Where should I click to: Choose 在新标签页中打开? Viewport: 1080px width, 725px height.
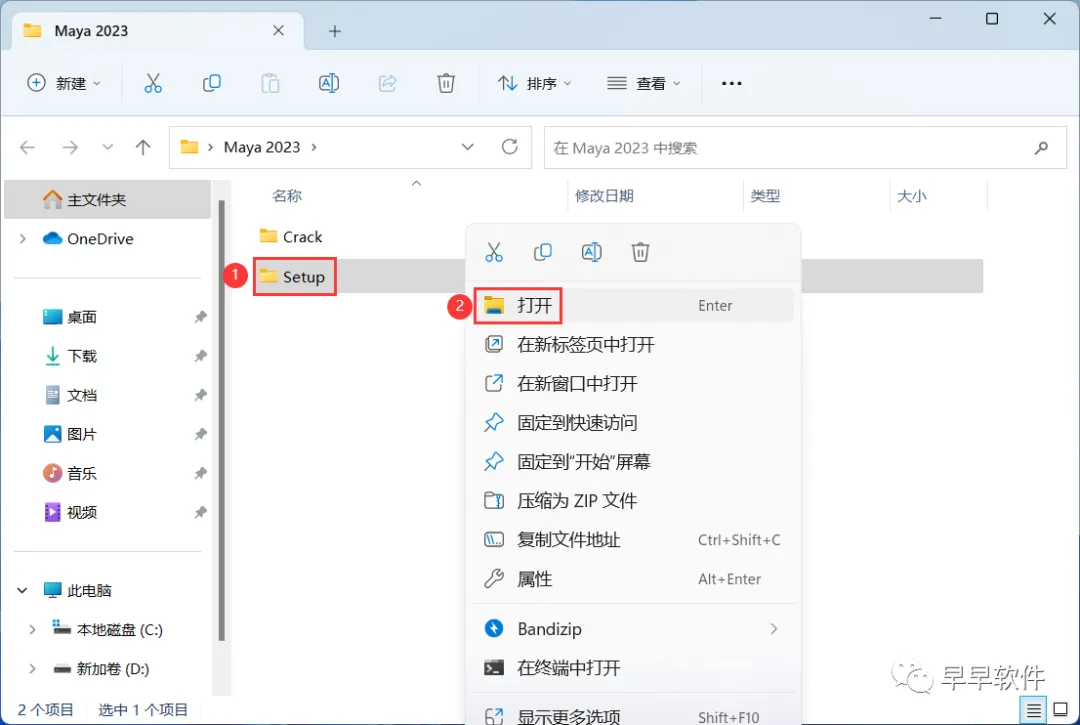pyautogui.click(x=634, y=344)
